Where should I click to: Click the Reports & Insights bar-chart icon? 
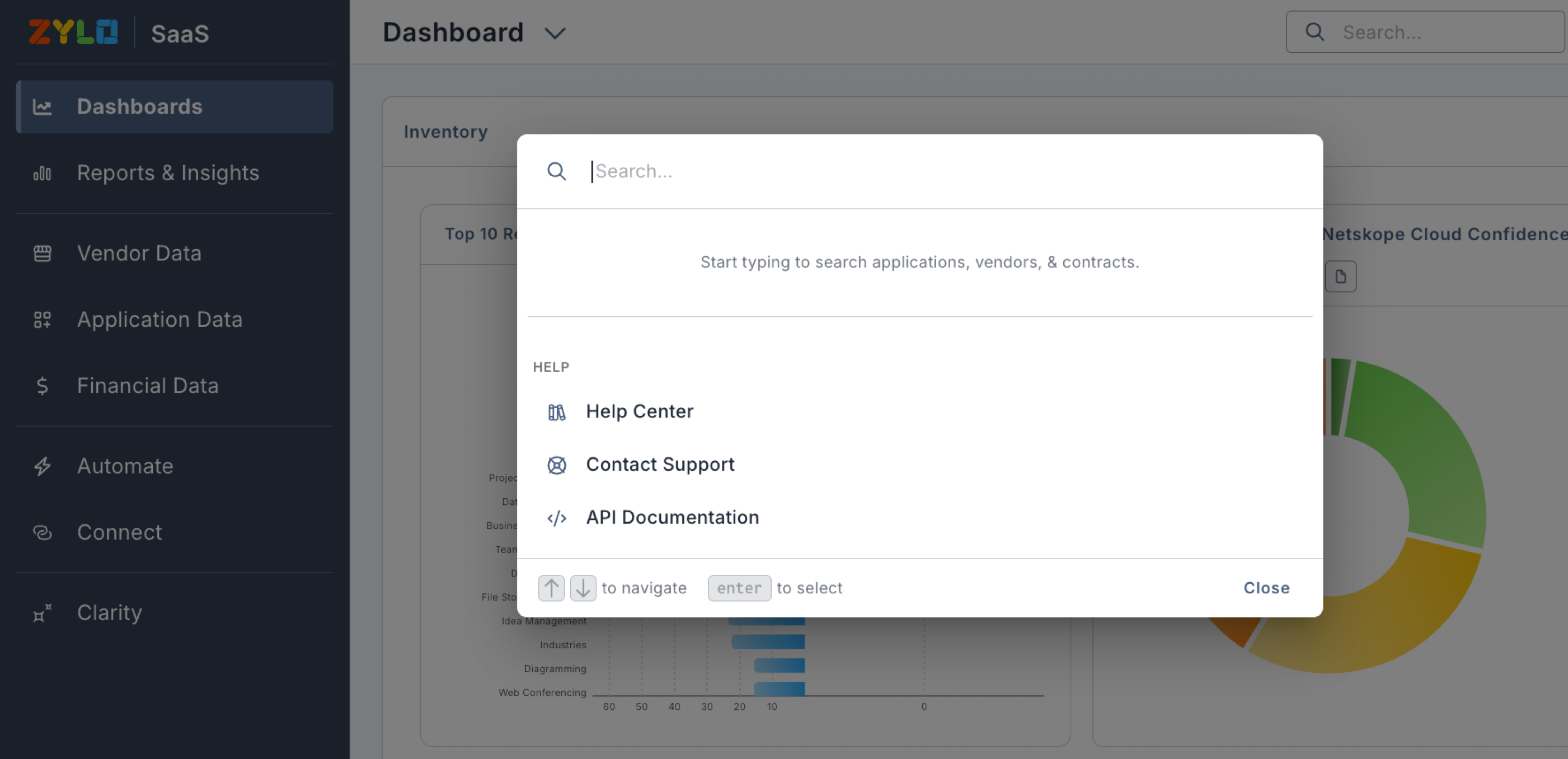(x=42, y=174)
